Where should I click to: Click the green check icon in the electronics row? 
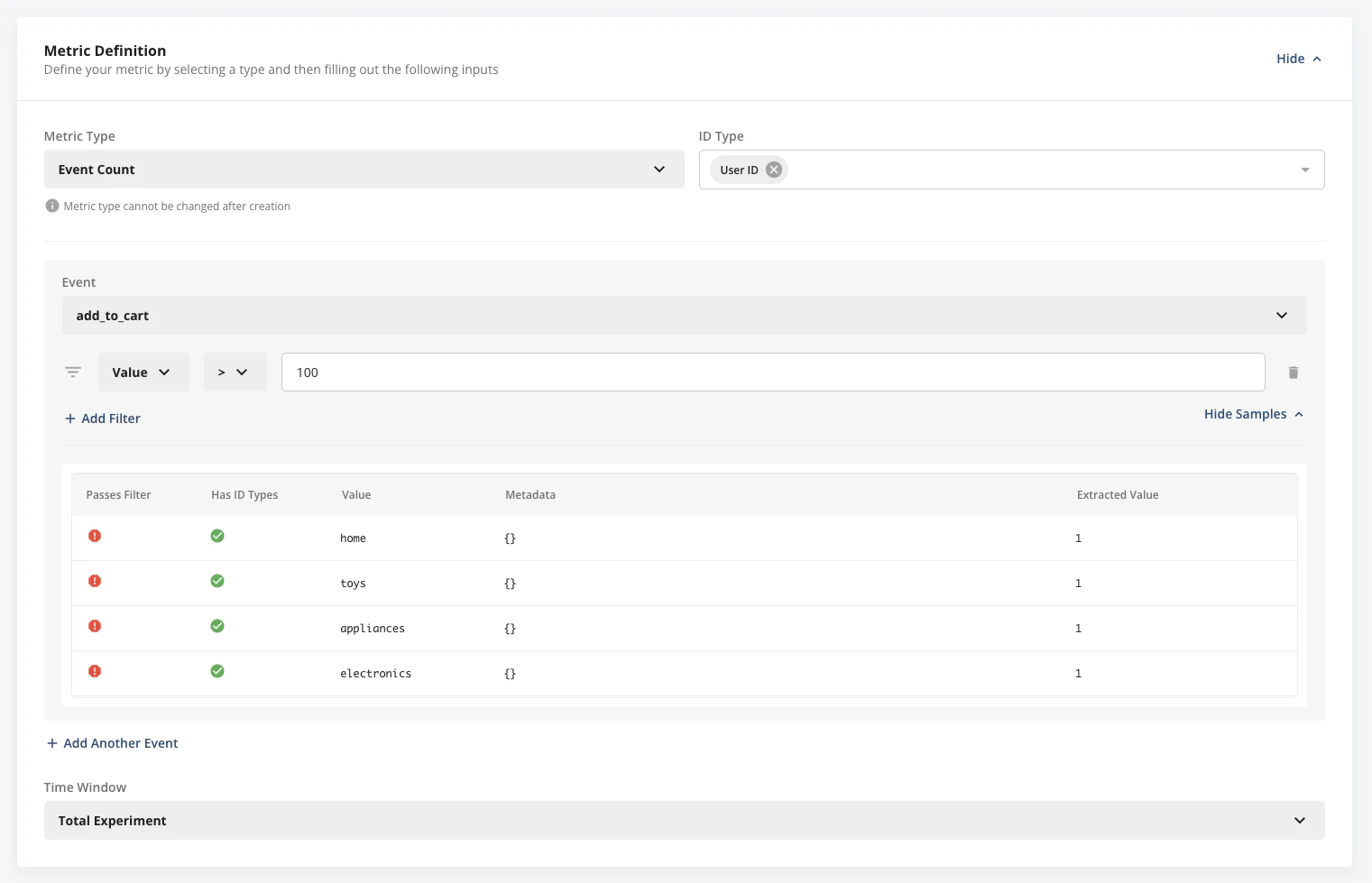(x=217, y=671)
